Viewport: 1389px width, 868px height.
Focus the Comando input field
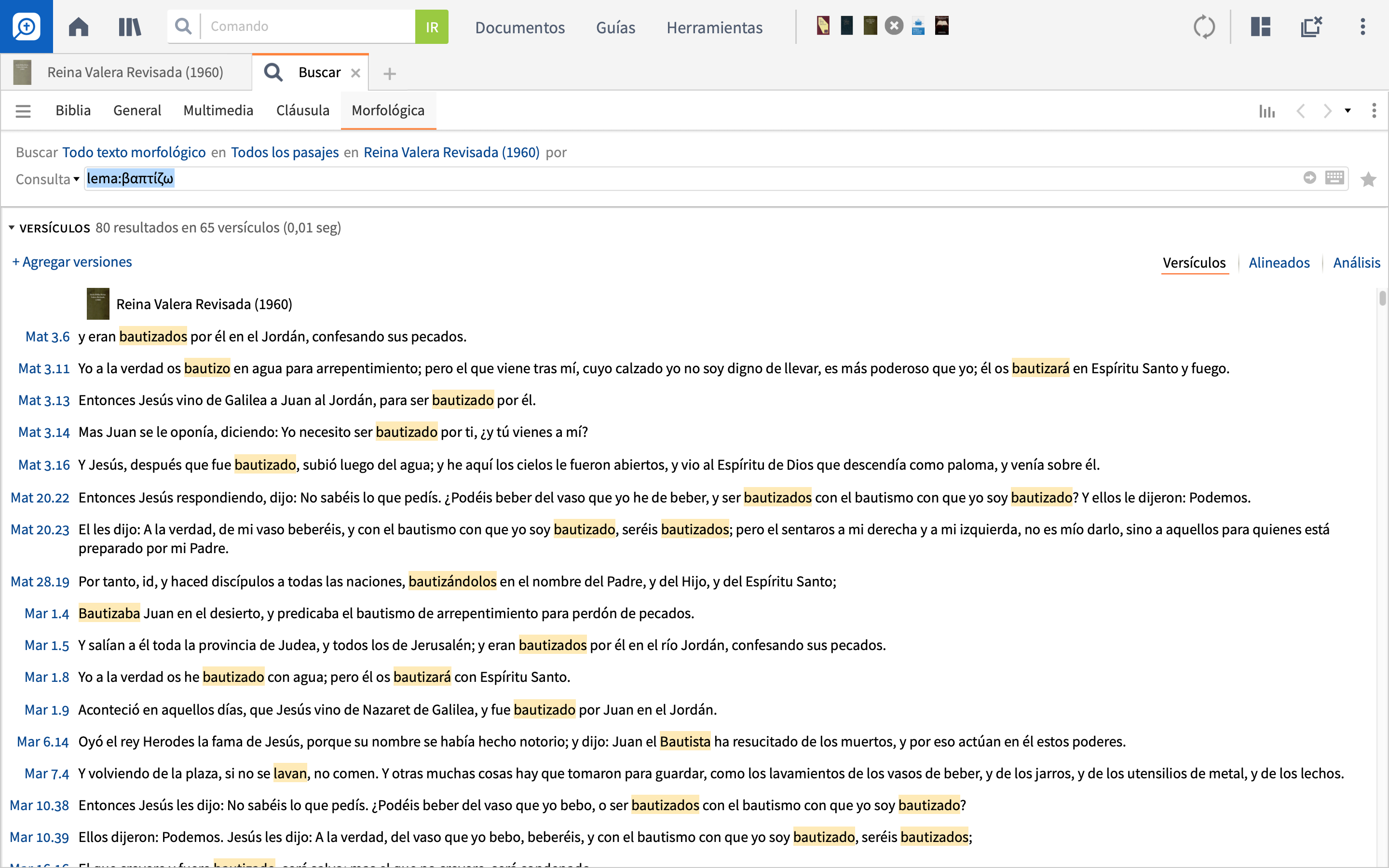coord(309,27)
